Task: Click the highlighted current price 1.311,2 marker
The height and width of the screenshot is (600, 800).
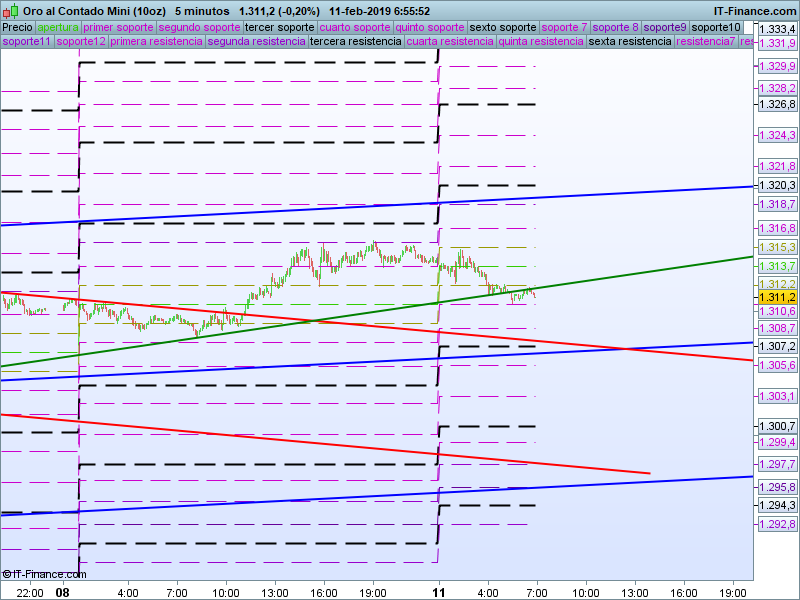Action: pyautogui.click(x=777, y=297)
